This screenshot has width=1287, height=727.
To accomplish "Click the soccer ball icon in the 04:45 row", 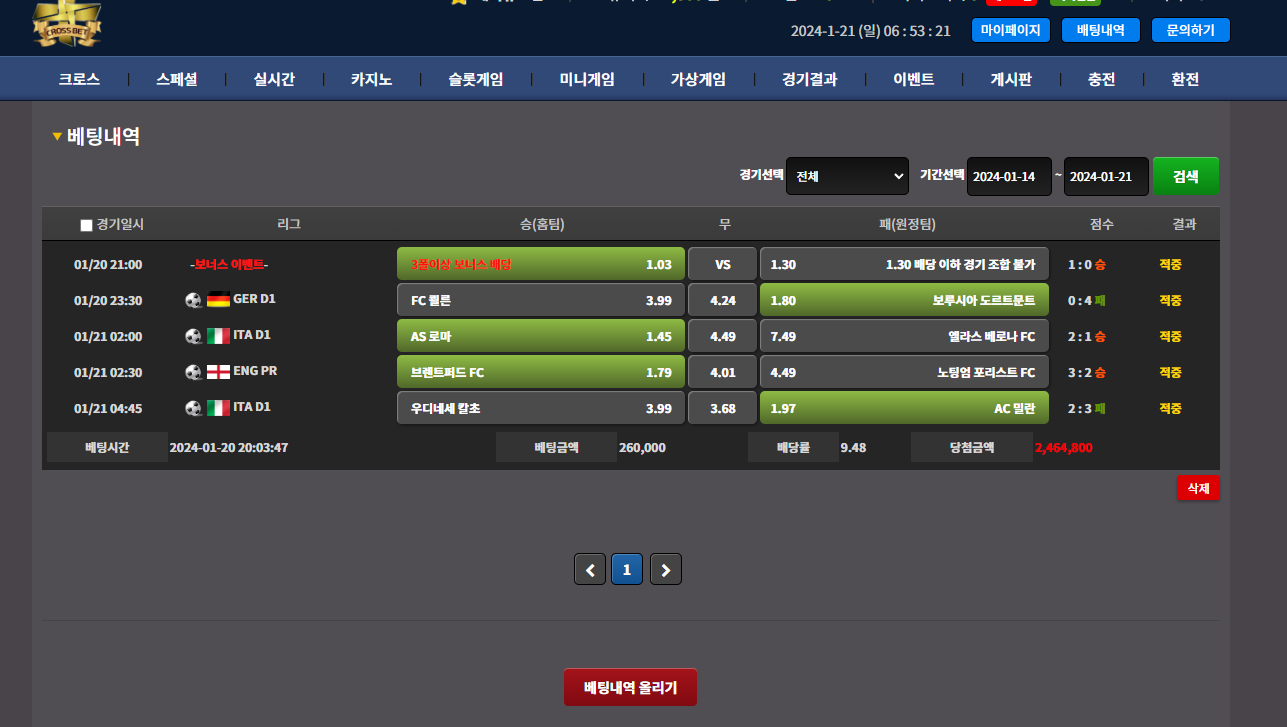I will (194, 407).
